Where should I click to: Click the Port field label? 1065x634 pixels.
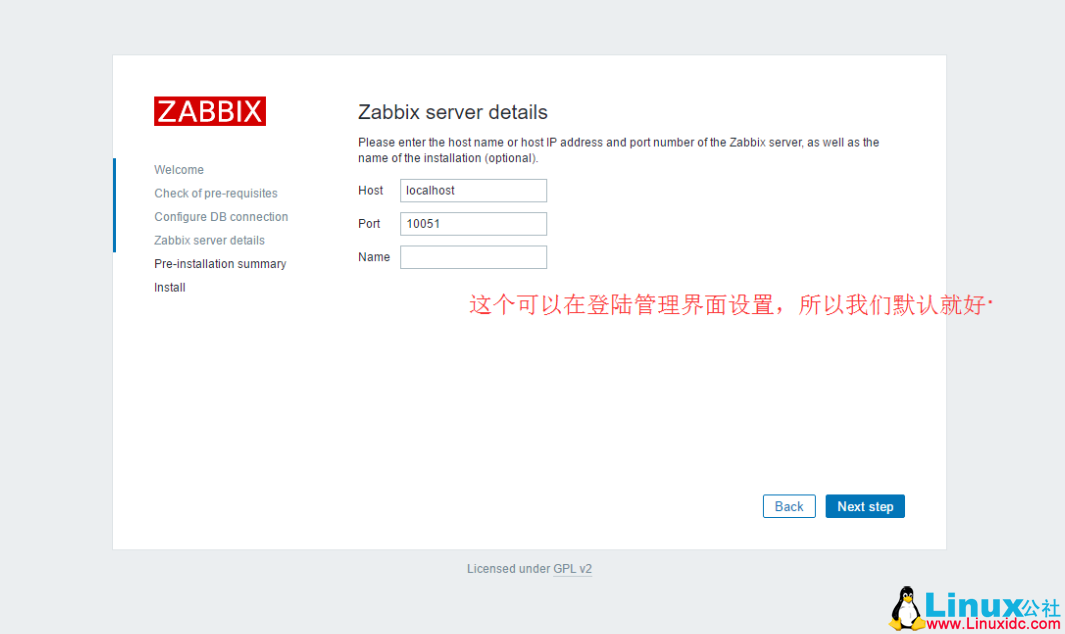[x=370, y=224]
